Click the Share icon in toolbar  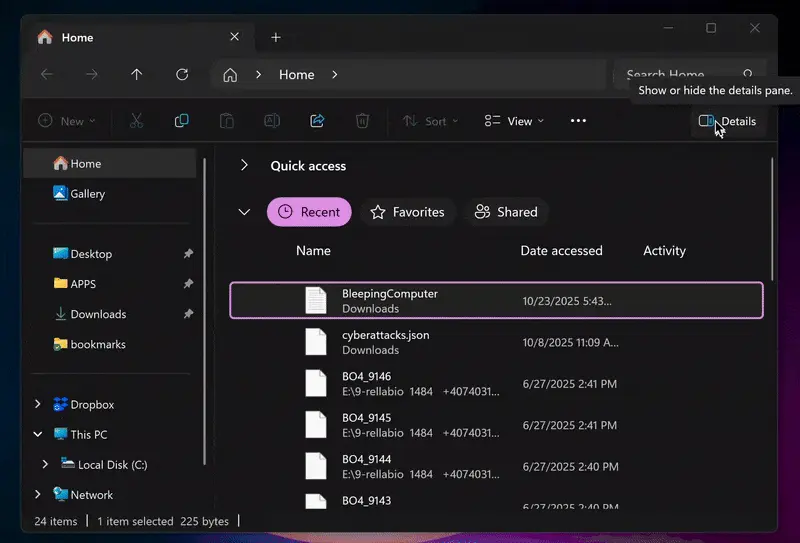coord(317,121)
